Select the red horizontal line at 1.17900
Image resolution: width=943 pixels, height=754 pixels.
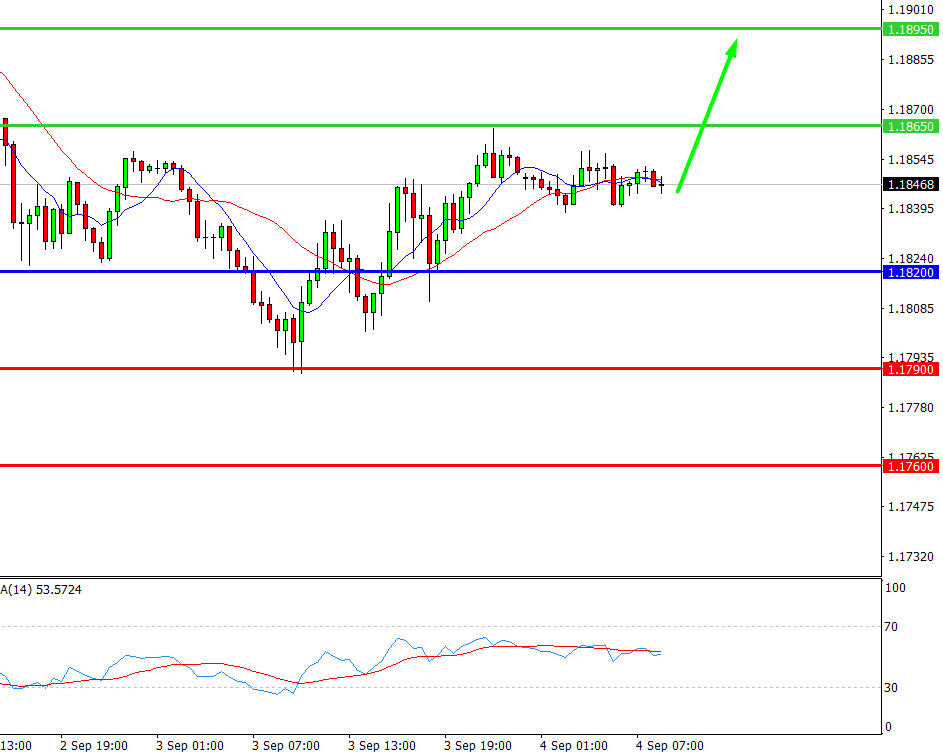coord(440,369)
